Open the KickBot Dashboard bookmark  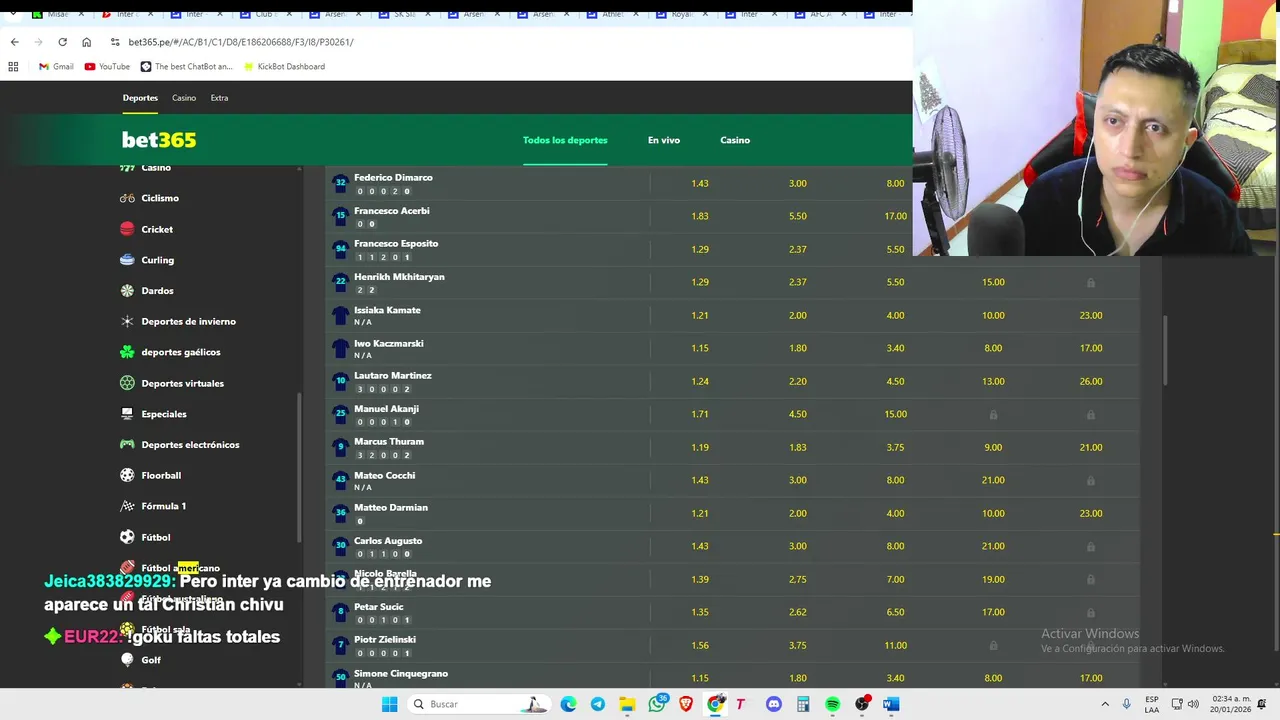(x=283, y=67)
